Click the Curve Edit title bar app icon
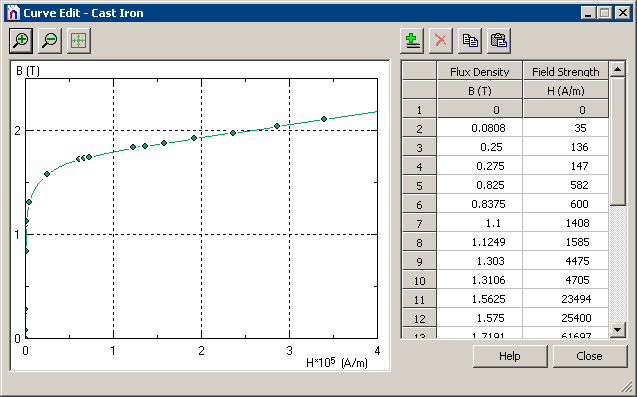The image size is (637, 397). [x=13, y=13]
